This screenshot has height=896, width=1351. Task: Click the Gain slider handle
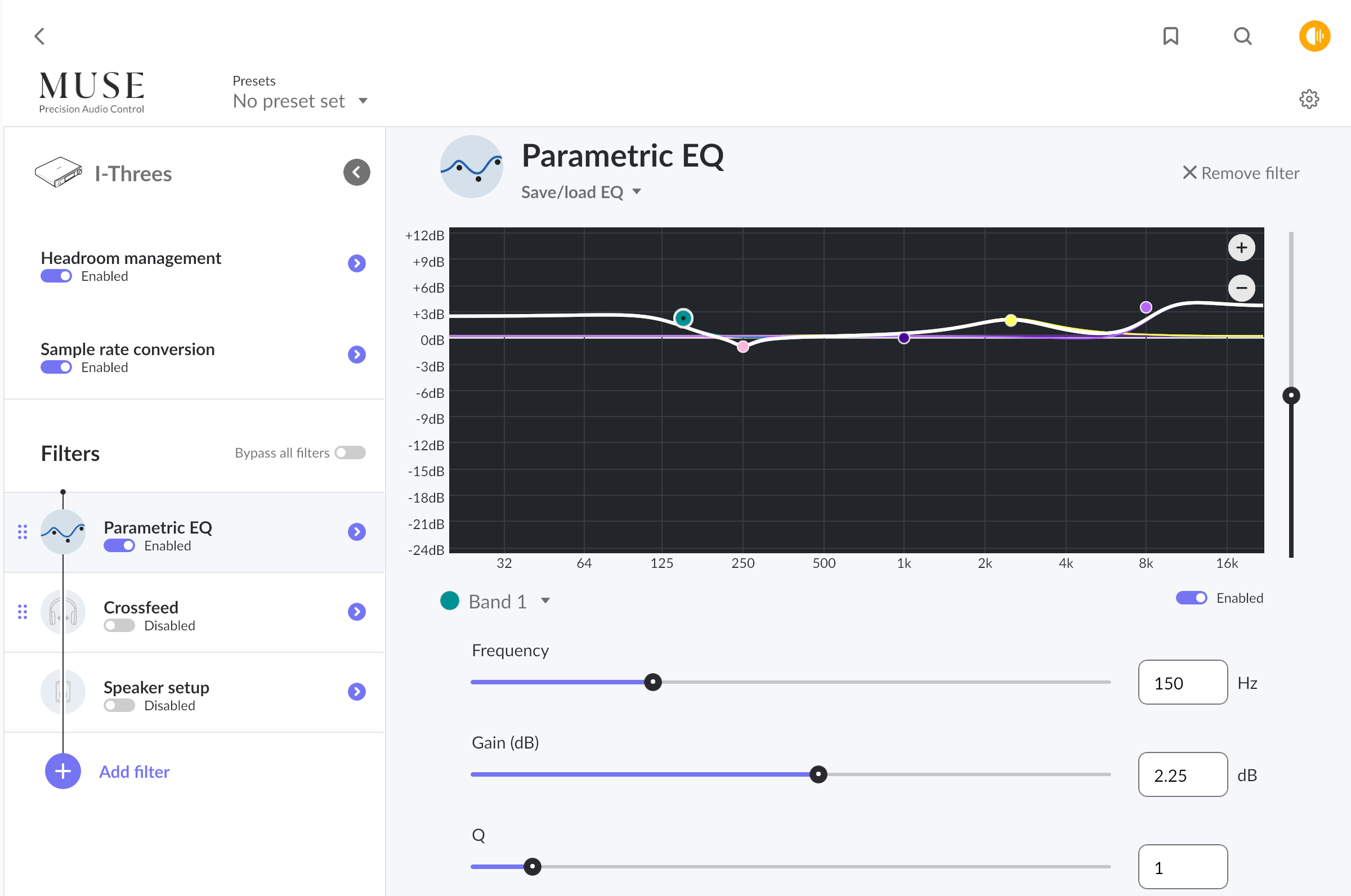818,775
